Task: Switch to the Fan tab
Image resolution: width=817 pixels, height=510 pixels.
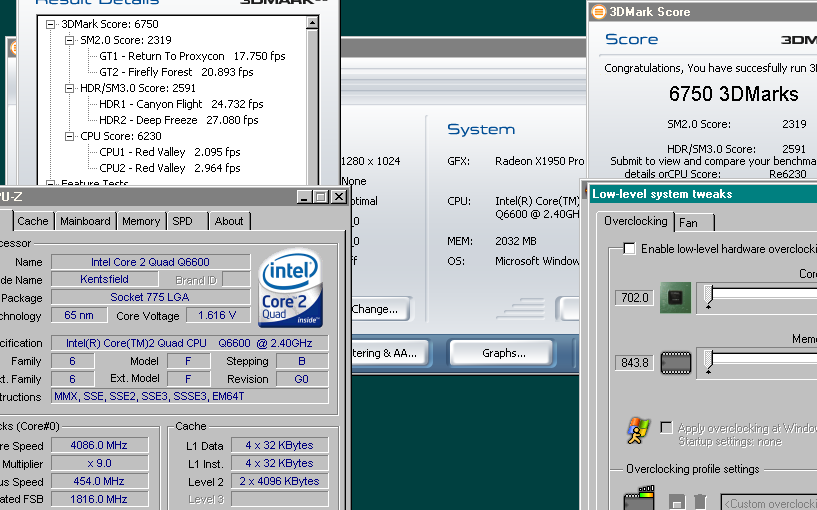Action: point(694,222)
